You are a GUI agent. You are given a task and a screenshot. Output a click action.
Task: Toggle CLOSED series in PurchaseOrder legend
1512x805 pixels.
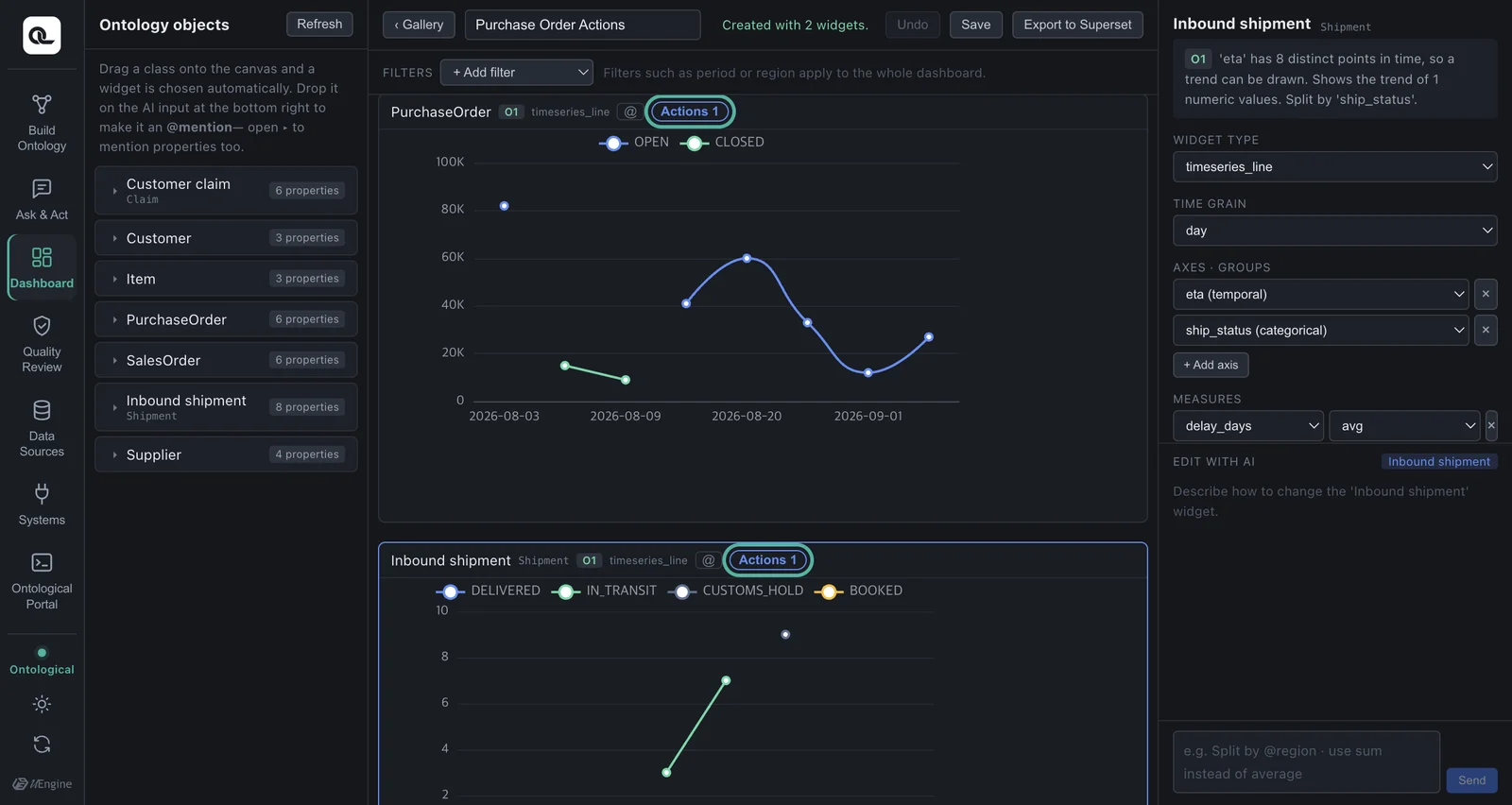point(722,143)
